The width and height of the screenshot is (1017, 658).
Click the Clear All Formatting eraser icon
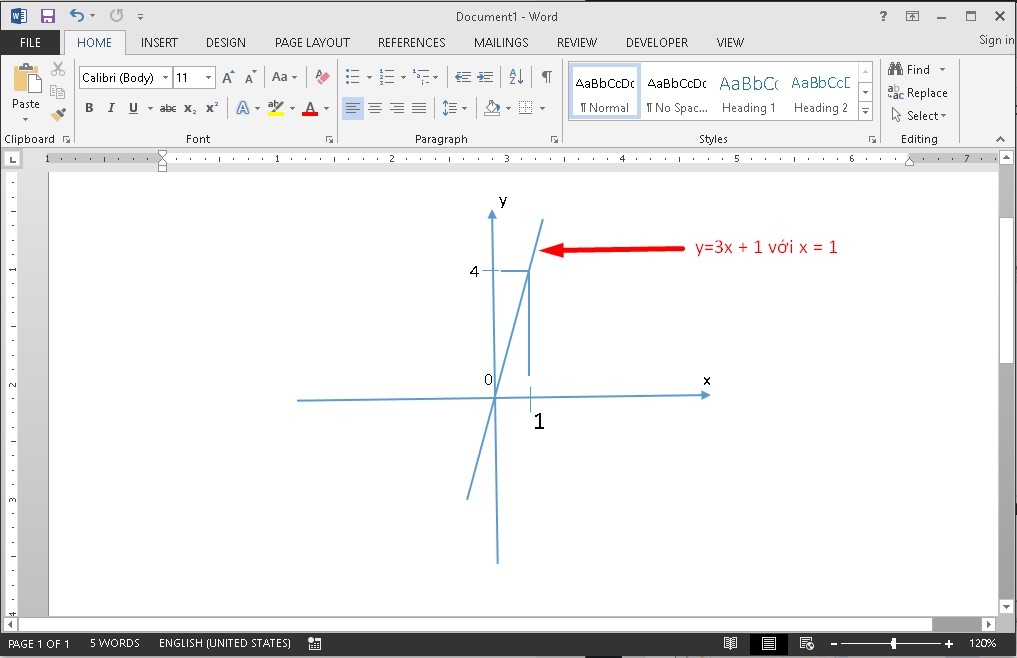click(322, 77)
